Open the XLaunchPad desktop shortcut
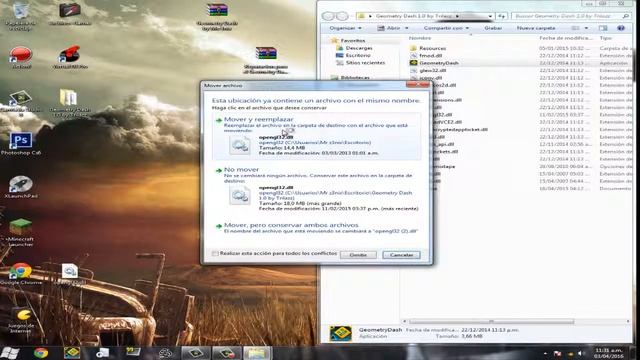Screen dimensions: 640x360 pyautogui.click(x=21, y=187)
